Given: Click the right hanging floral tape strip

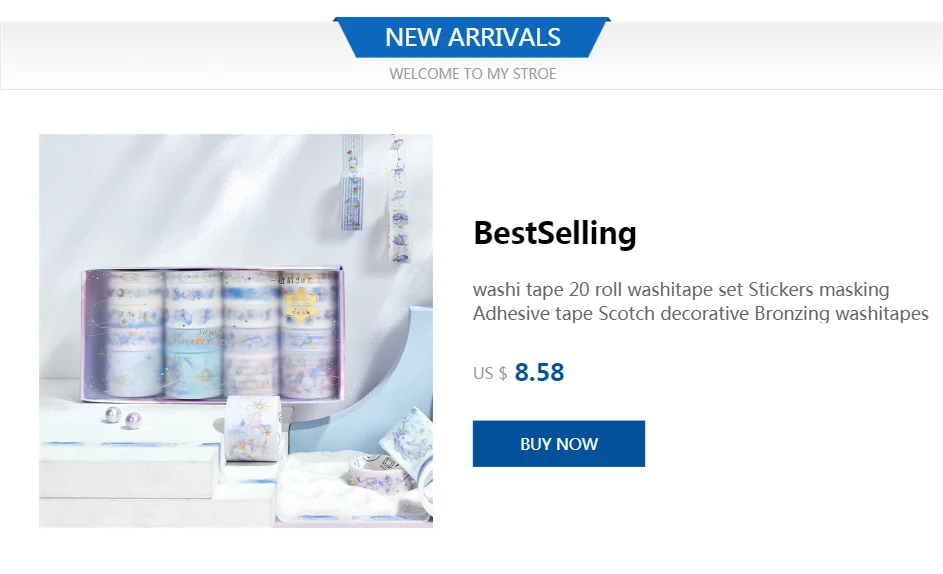Looking at the screenshot, I should pyautogui.click(x=399, y=199).
